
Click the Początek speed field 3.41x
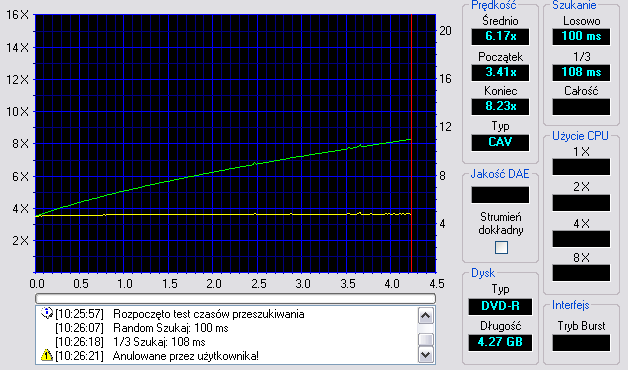click(500, 72)
